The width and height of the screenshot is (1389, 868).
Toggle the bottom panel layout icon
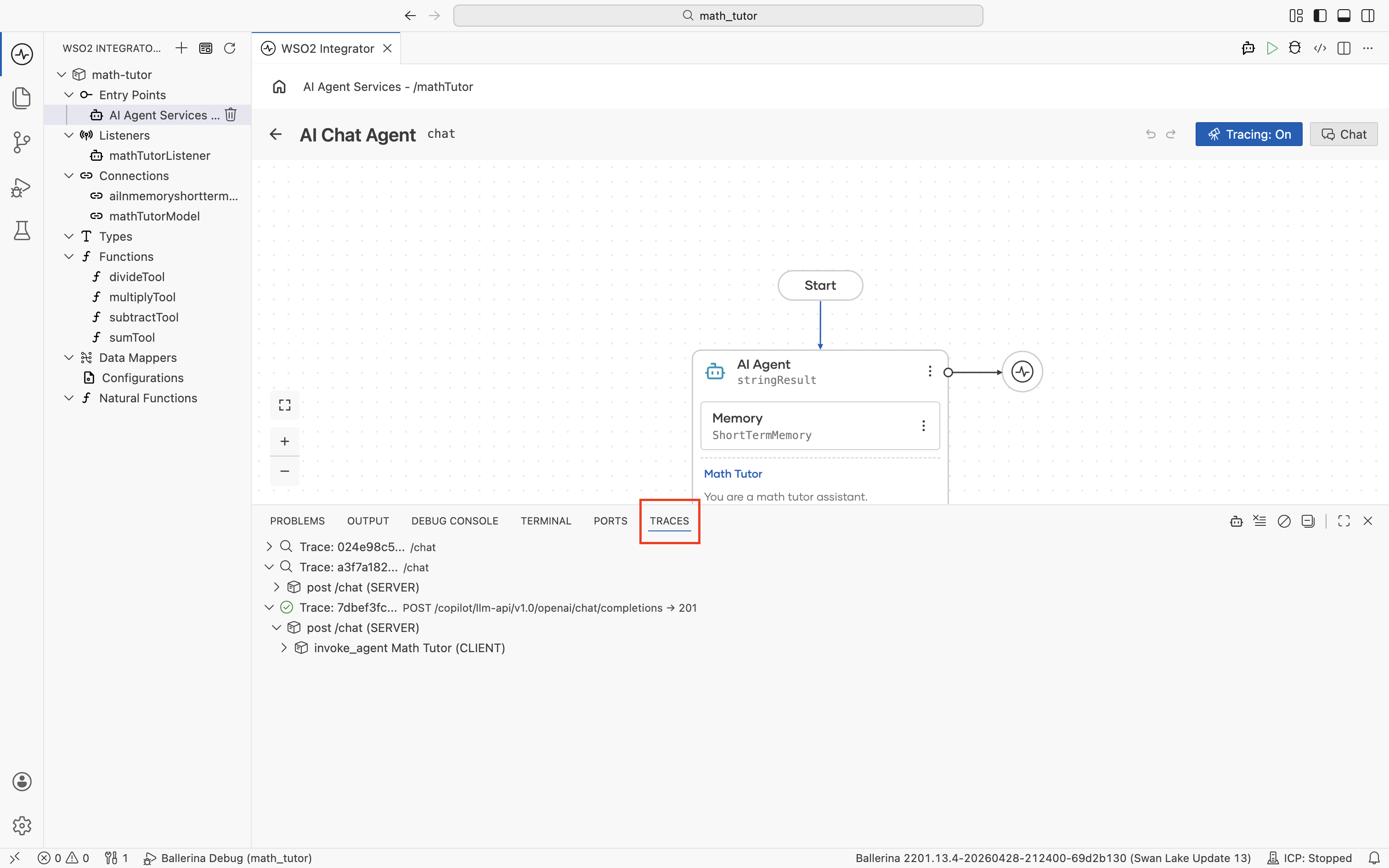tap(1344, 16)
